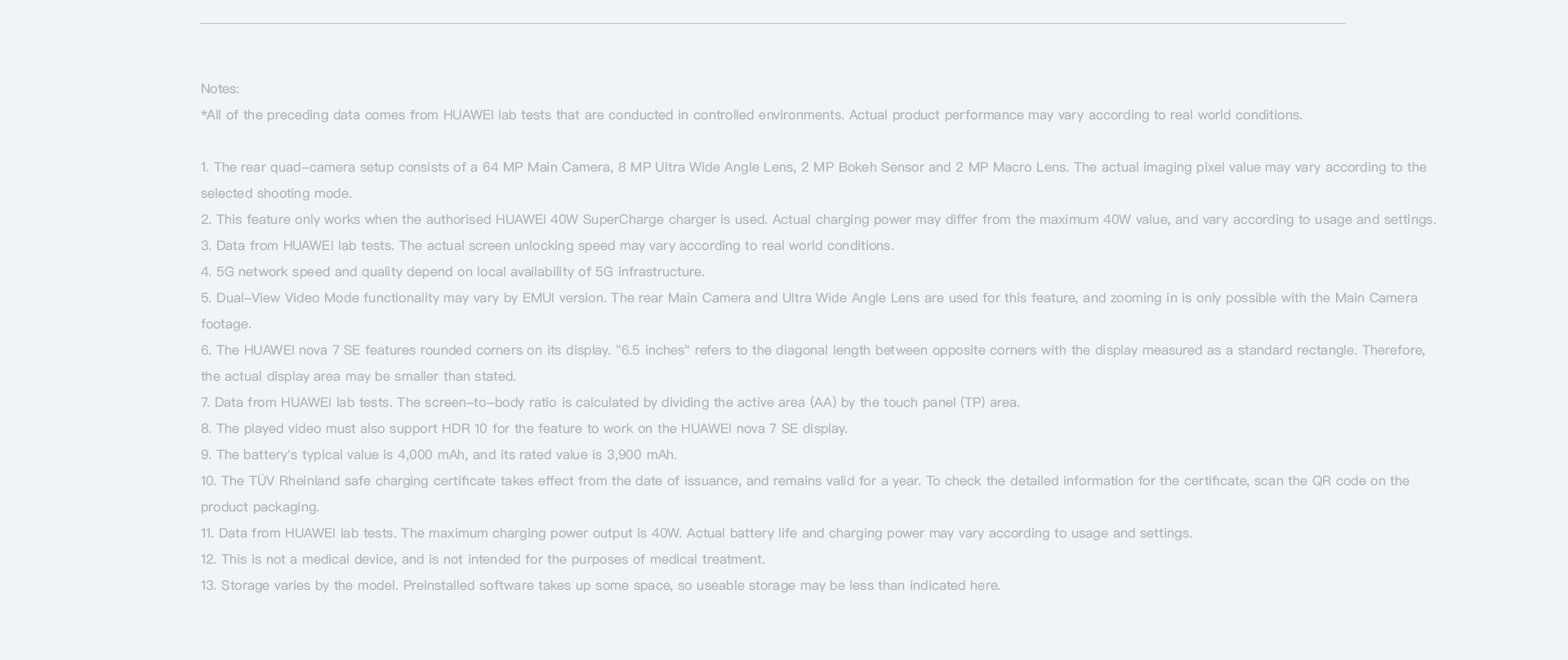Click "selected shooting mode." text
This screenshot has width=1568, height=660.
[x=276, y=193]
